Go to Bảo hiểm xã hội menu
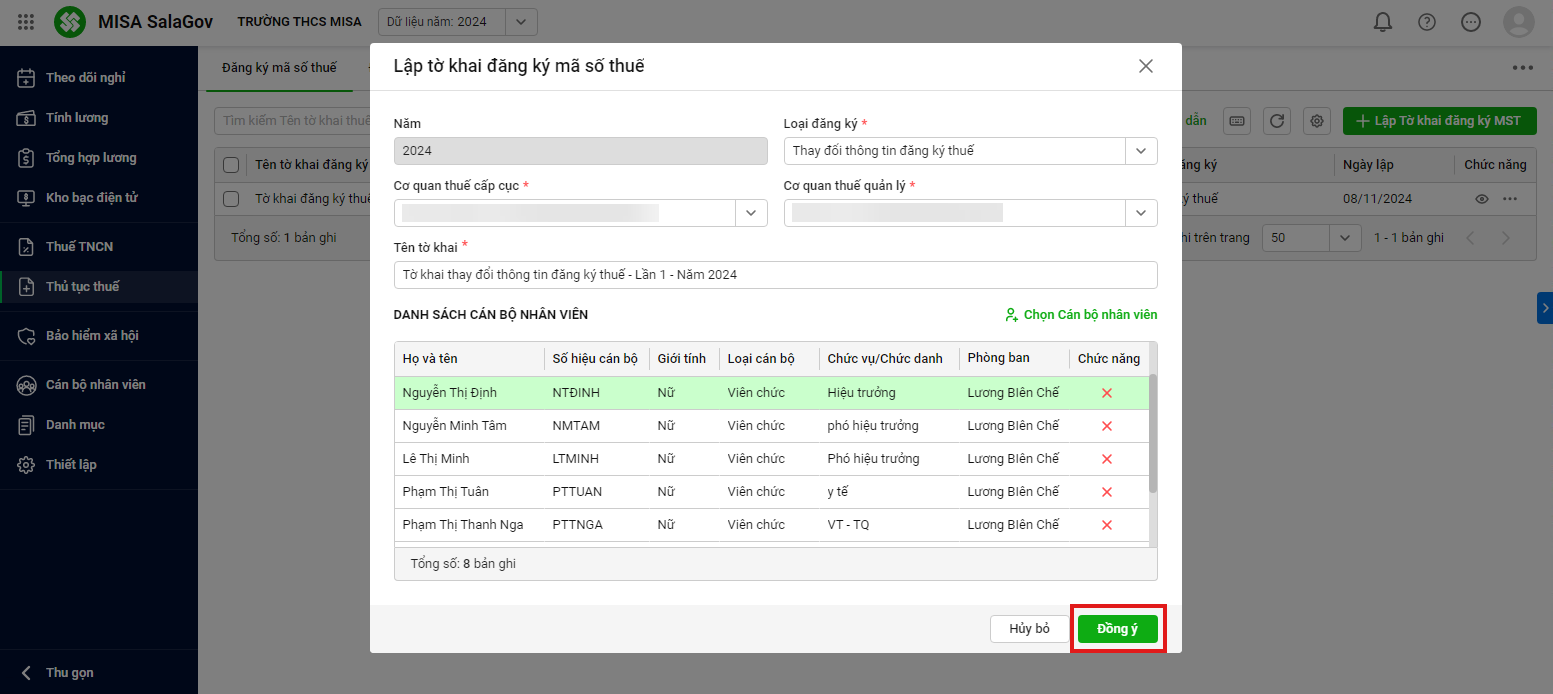Image resolution: width=1553 pixels, height=694 pixels. pos(91,335)
